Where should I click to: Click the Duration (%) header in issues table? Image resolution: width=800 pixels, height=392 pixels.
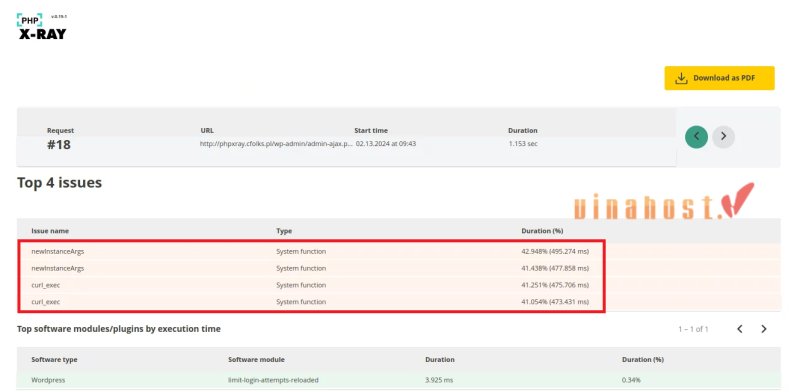pyautogui.click(x=542, y=231)
